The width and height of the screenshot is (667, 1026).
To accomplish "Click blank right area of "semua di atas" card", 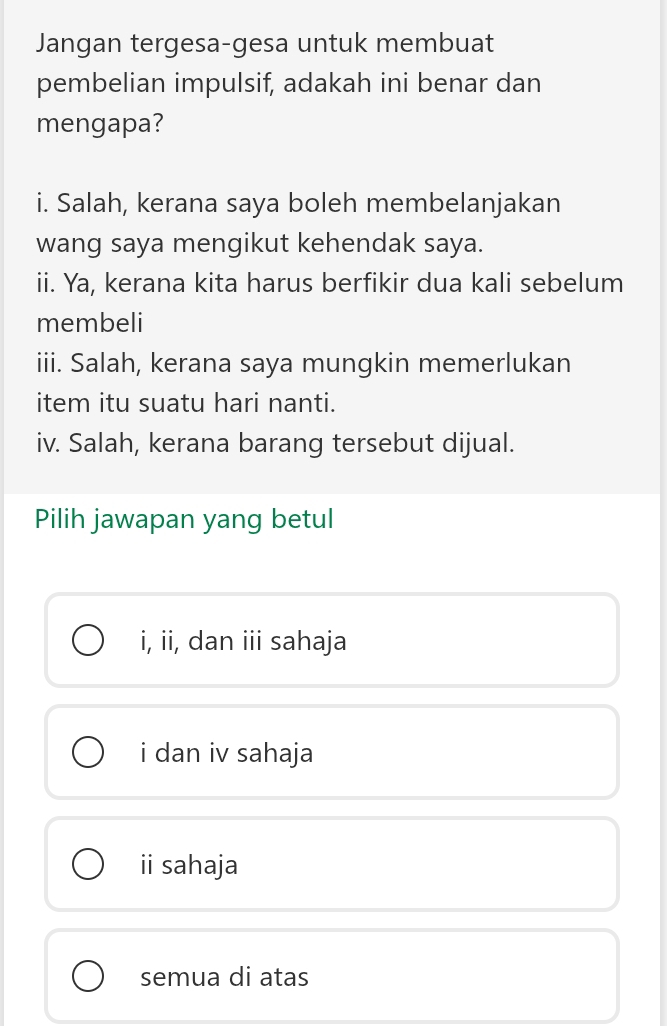I will (480, 977).
